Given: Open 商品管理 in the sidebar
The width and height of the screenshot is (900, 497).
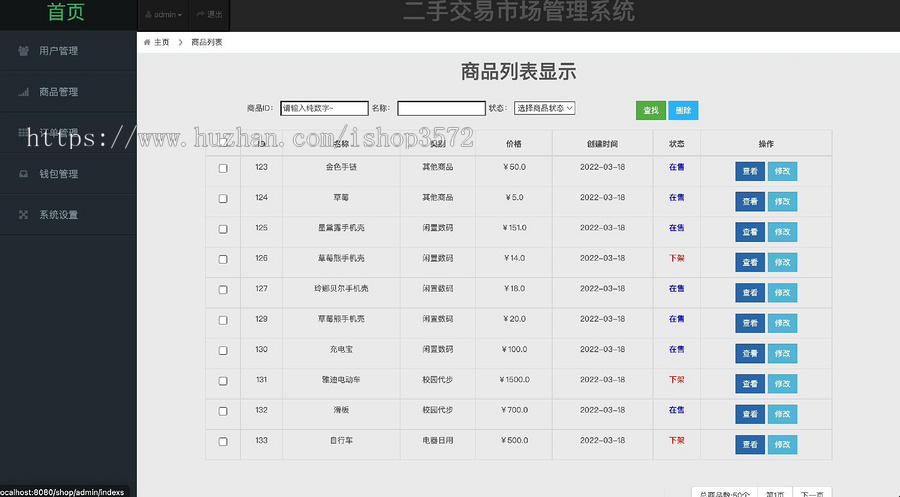Looking at the screenshot, I should pos(68,92).
